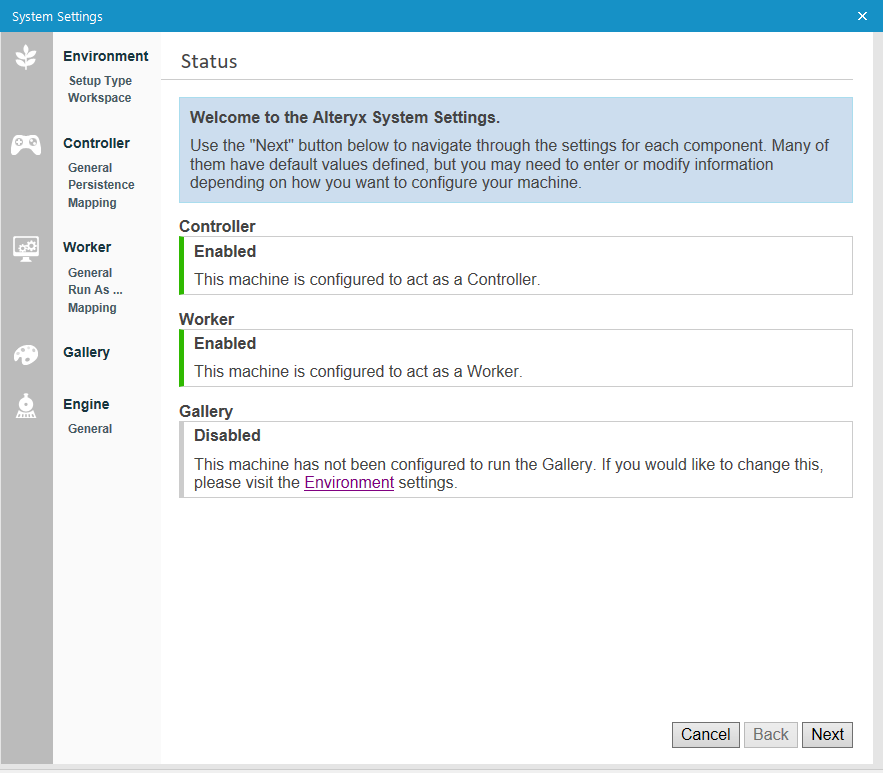Screen dimensions: 883x773
Task: Click the Enabled status under Worker
Action: [225, 343]
